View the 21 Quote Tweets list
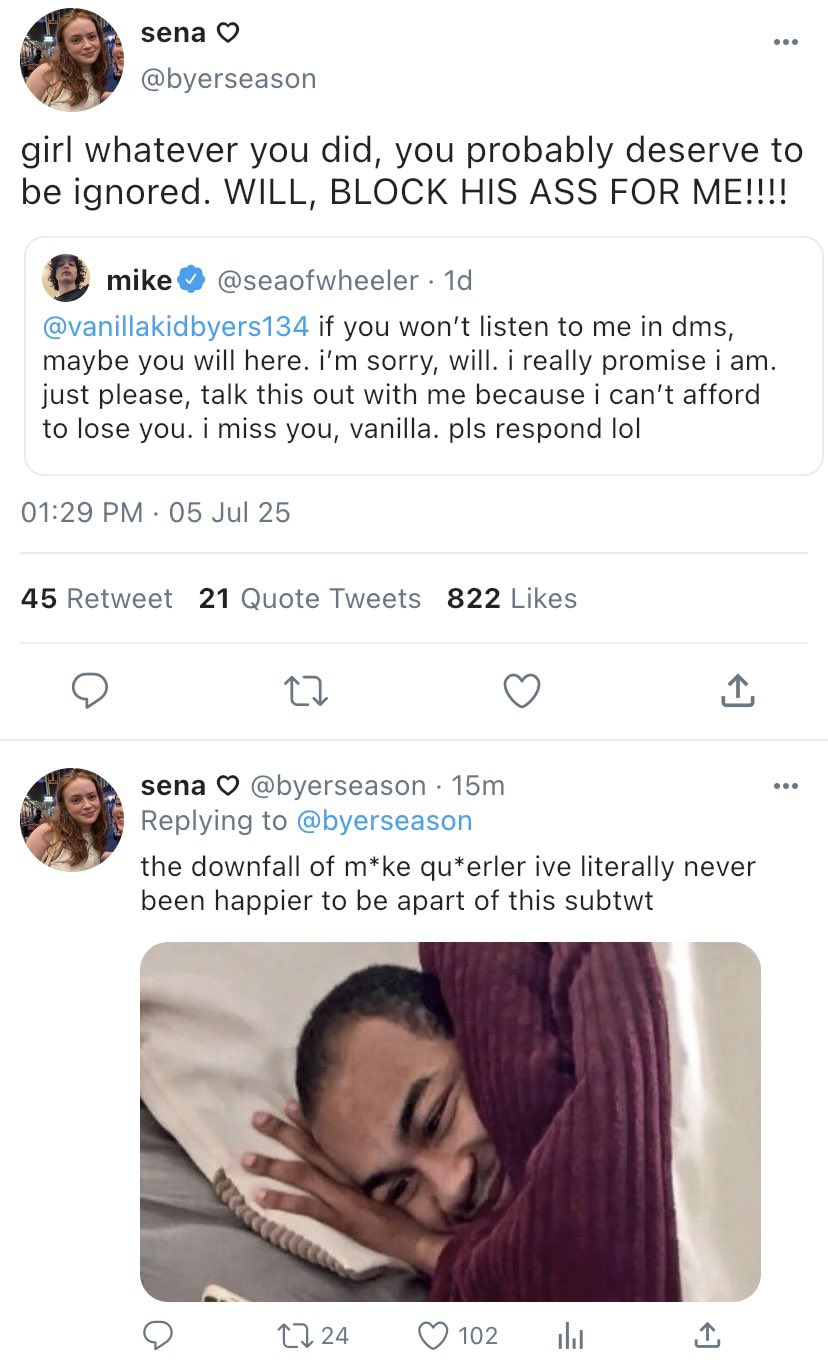 click(310, 598)
